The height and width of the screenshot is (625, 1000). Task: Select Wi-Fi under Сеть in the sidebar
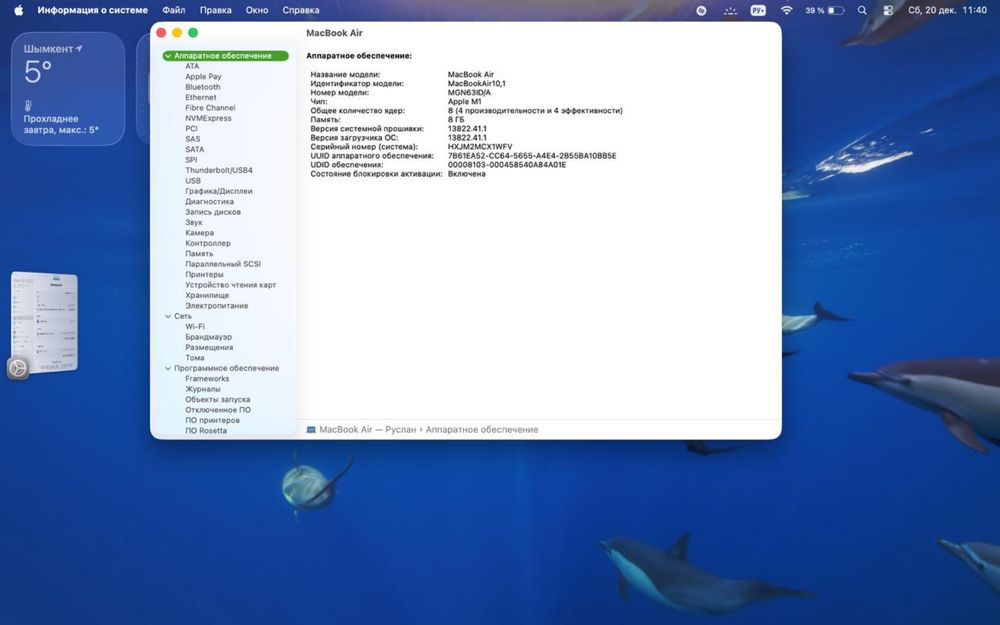[195, 327]
